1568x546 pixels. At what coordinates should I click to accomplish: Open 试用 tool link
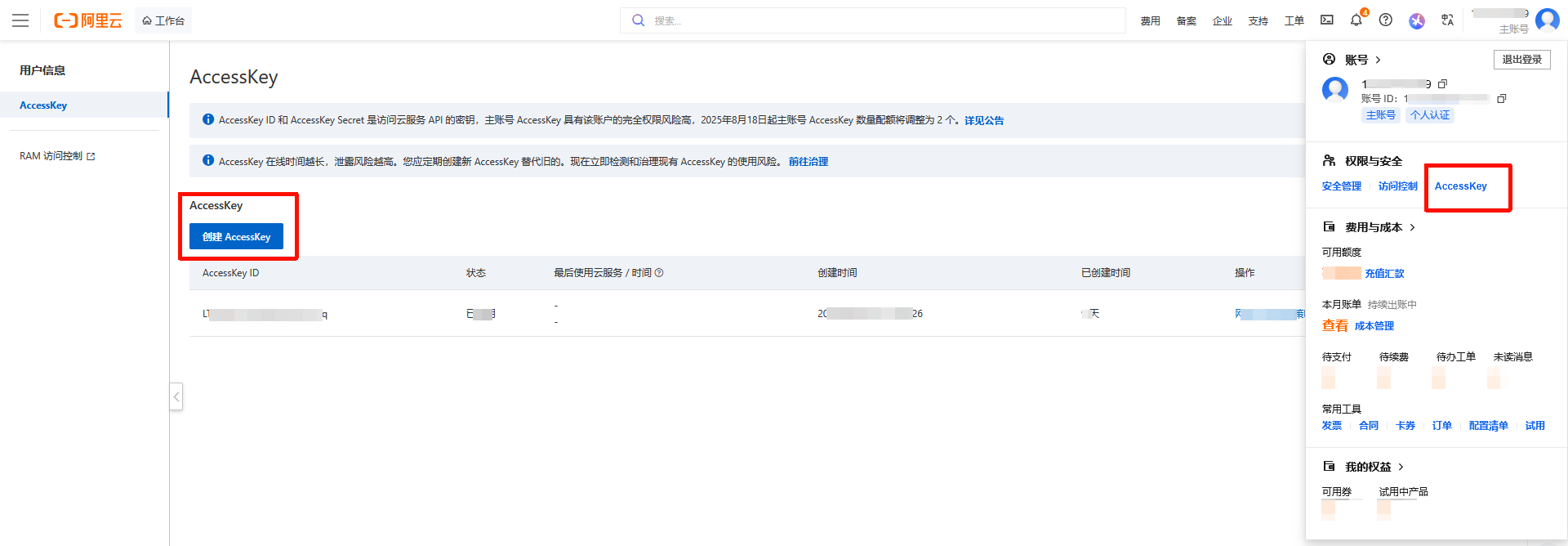point(1535,426)
